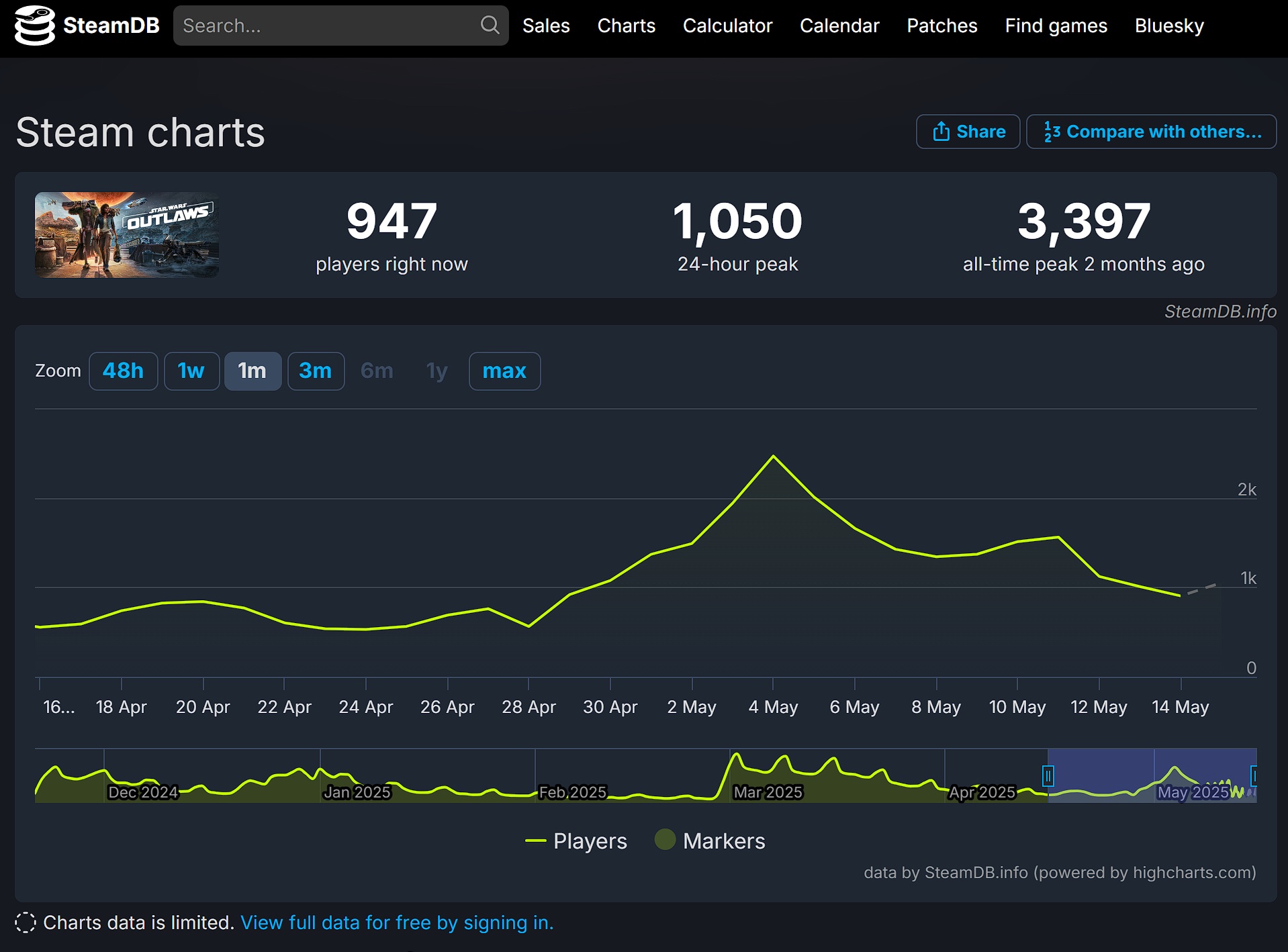Click the navigator right range handle
The image size is (1288, 952).
click(1254, 776)
